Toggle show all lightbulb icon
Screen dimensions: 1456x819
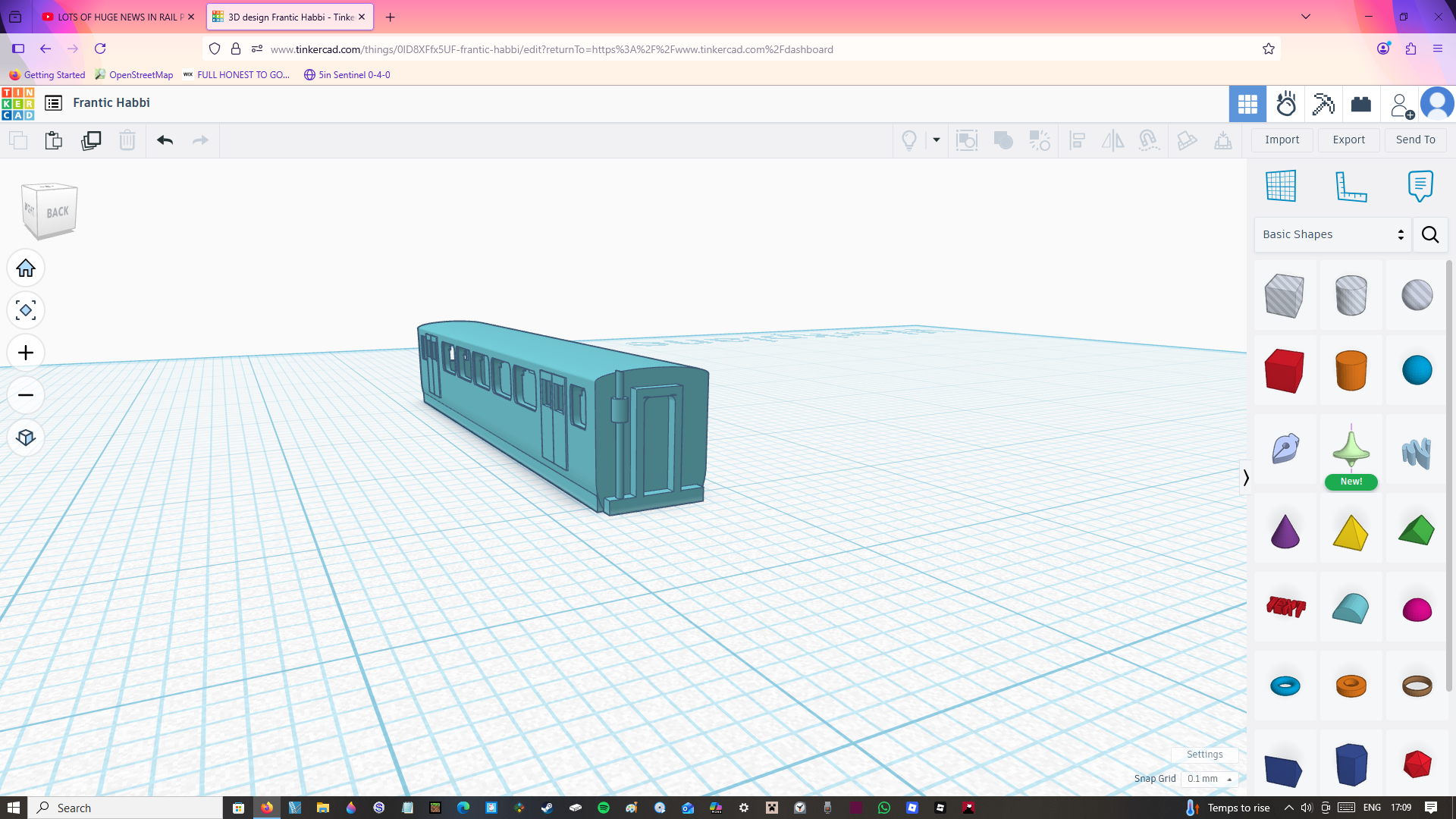[908, 140]
